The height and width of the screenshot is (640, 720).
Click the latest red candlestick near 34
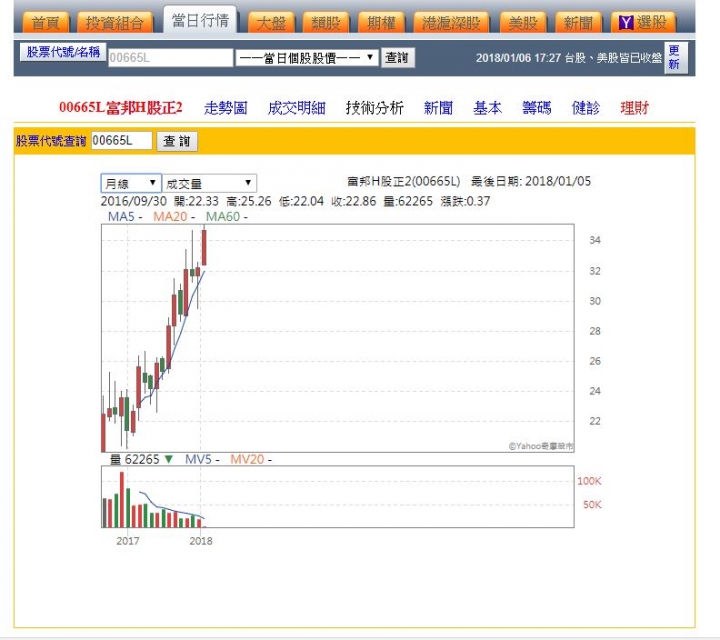click(x=204, y=247)
